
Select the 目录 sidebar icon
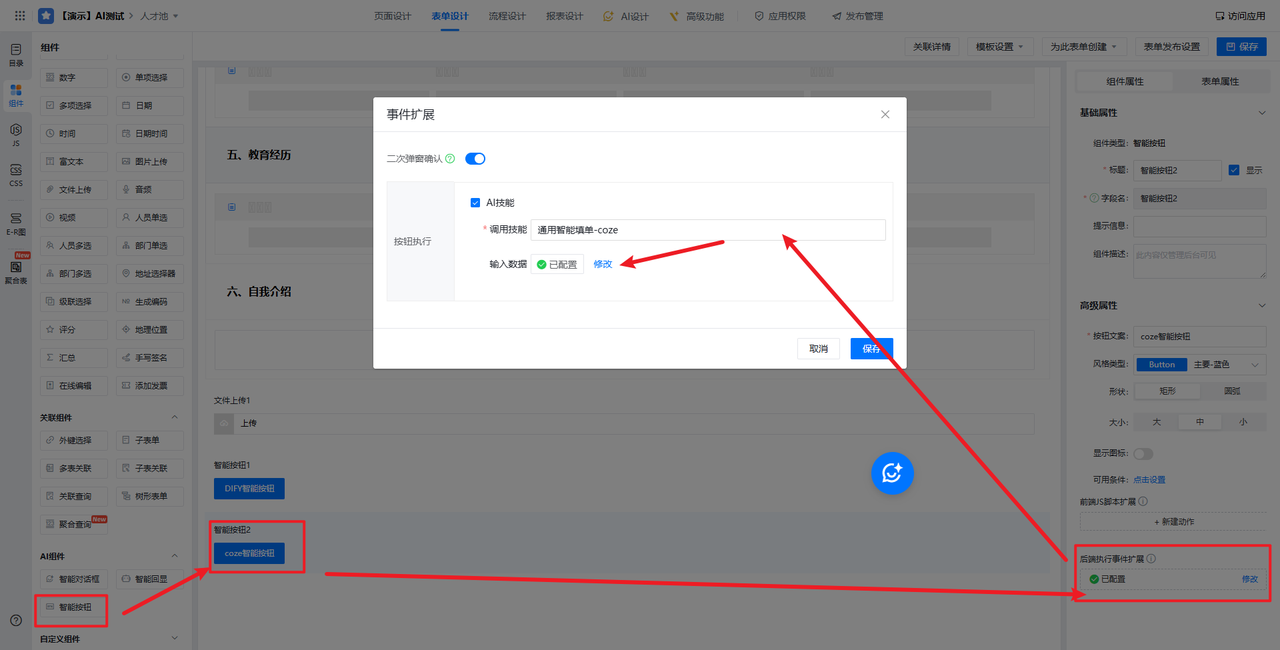tap(16, 54)
